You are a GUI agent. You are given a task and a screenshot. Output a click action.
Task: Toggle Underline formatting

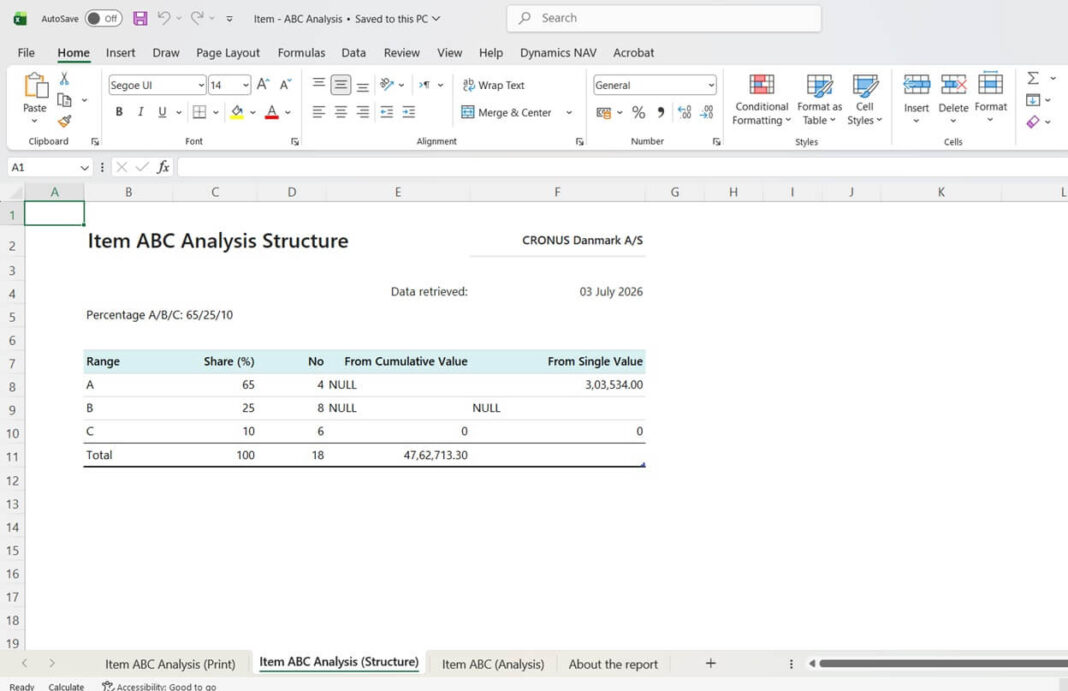tap(162, 112)
